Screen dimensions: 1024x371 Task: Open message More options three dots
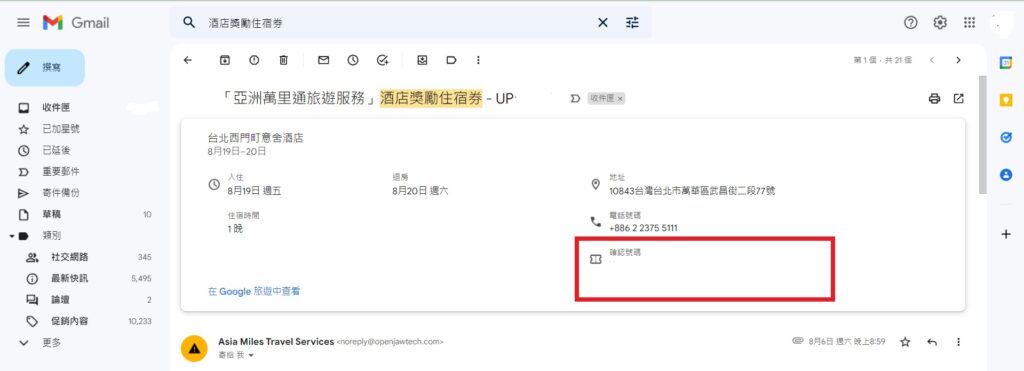pyautogui.click(x=958, y=342)
